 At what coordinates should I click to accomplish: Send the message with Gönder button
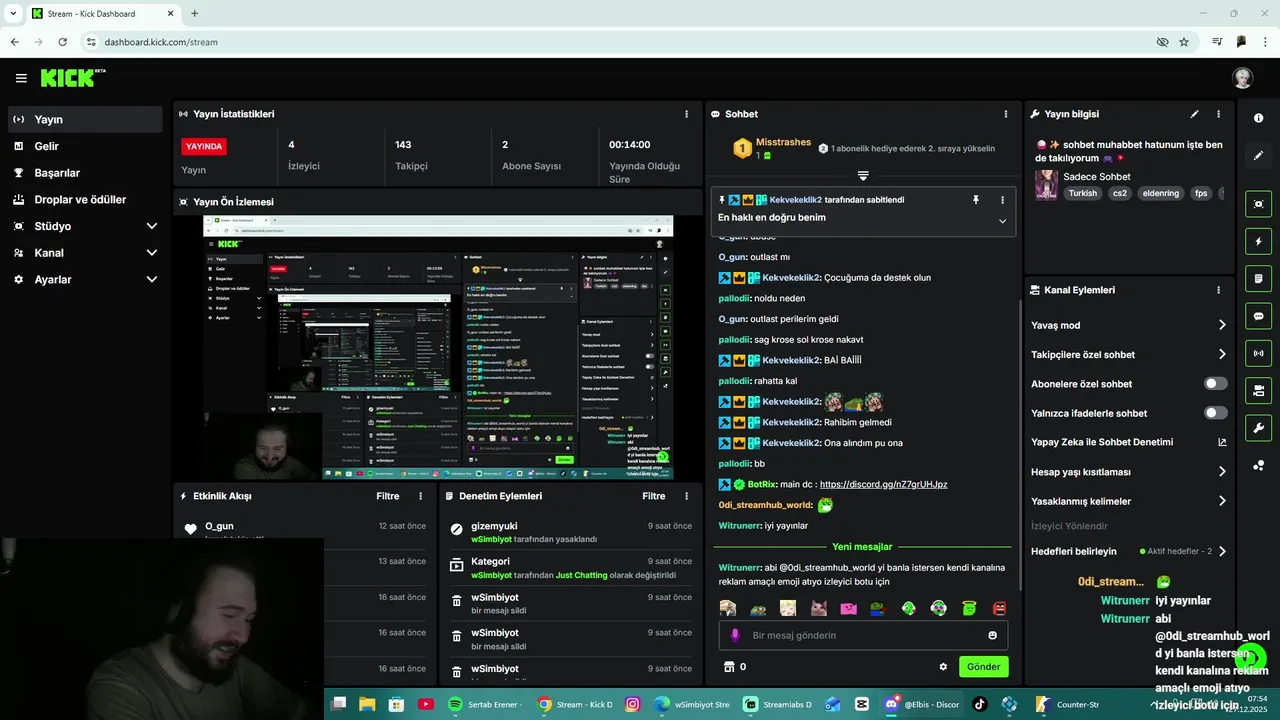(x=983, y=667)
